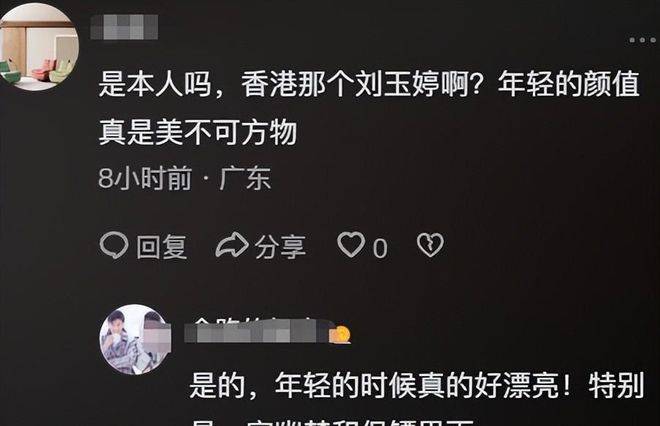Open the top commenter's room-photo avatar

pos(39,47)
